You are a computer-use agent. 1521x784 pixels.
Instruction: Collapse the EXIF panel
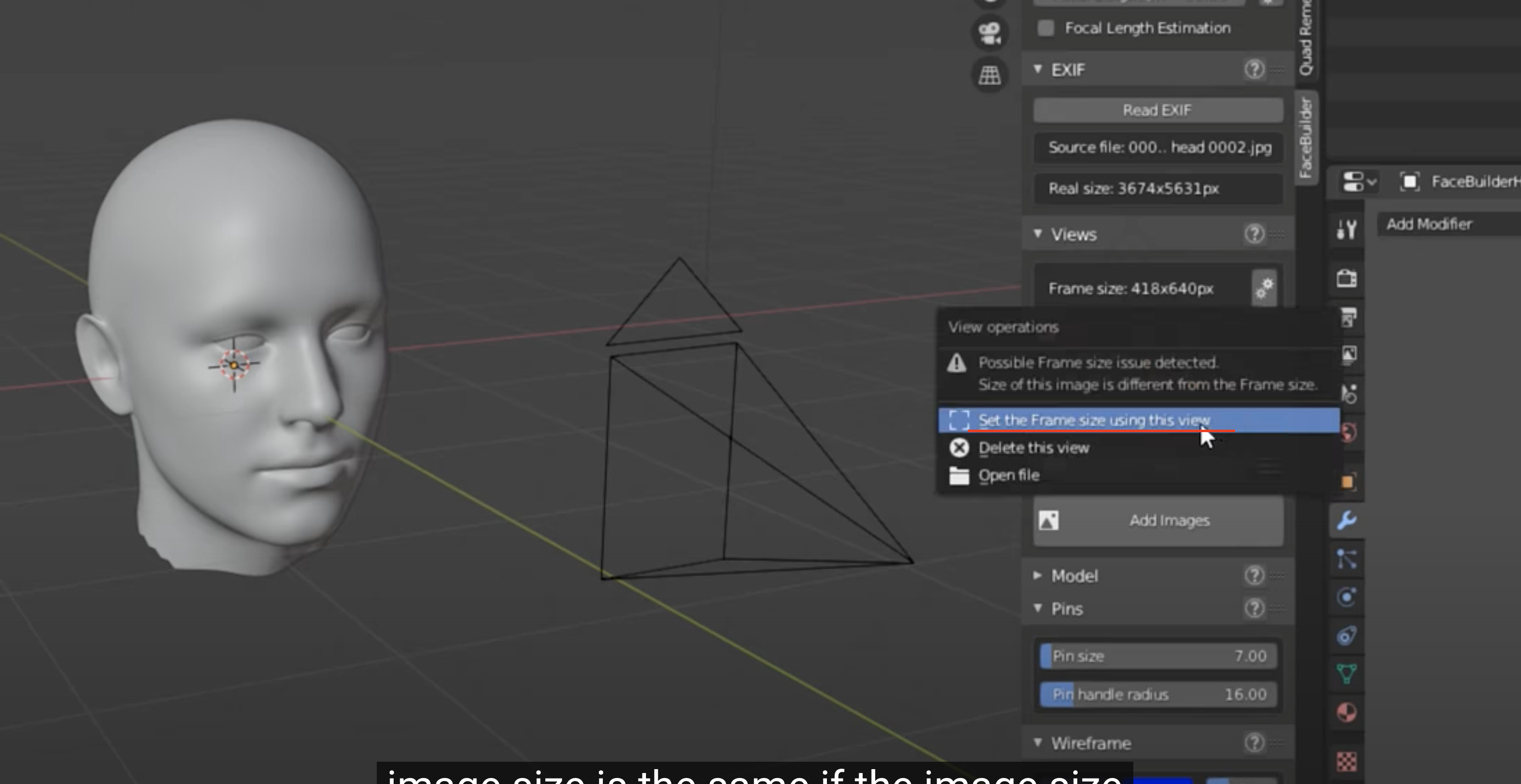point(1038,69)
